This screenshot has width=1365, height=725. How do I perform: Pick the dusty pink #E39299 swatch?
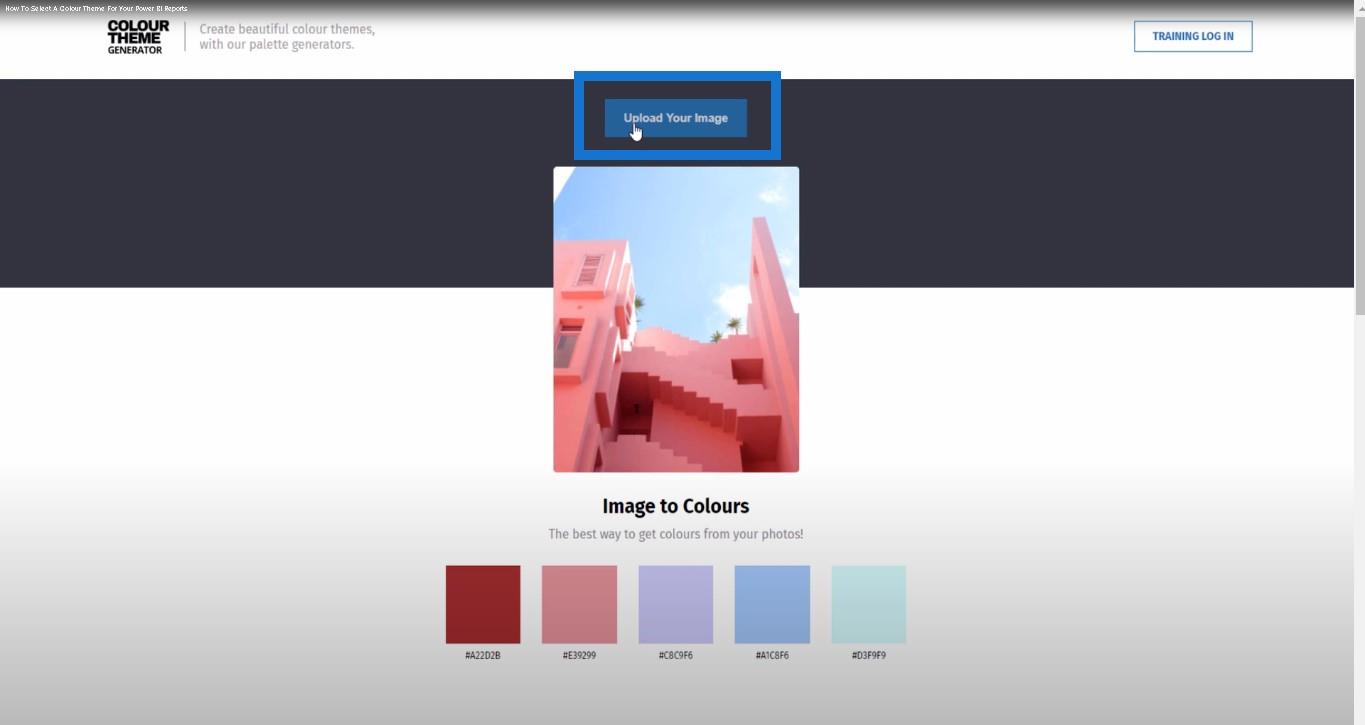point(579,604)
